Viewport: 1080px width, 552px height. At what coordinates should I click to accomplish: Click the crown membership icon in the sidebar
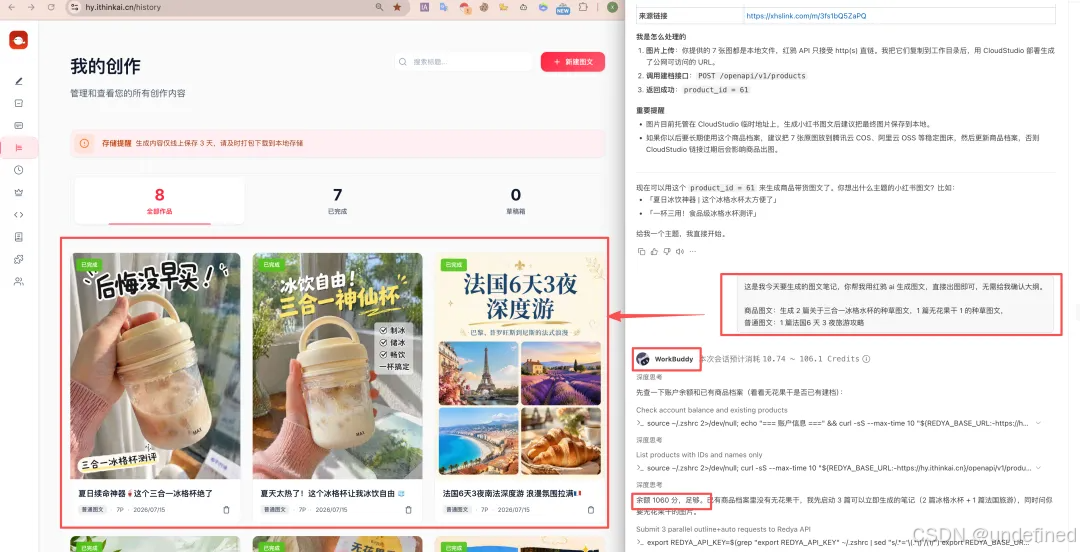click(19, 192)
